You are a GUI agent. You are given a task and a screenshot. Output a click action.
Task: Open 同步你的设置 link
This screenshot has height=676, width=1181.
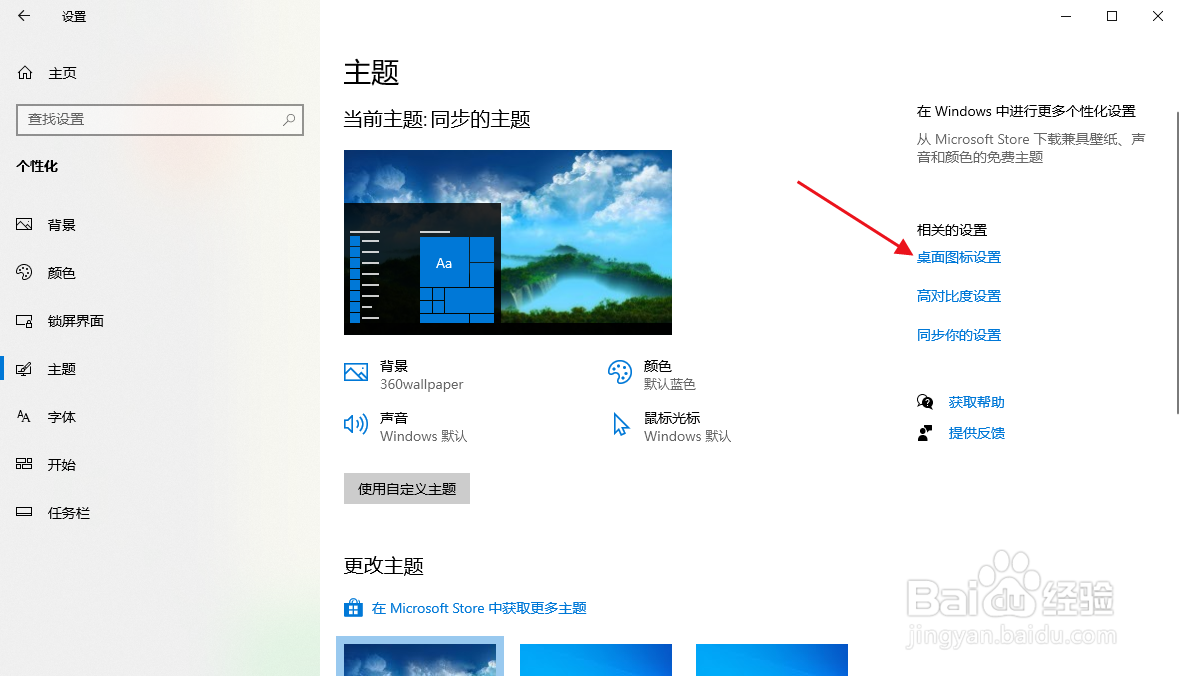click(x=959, y=336)
